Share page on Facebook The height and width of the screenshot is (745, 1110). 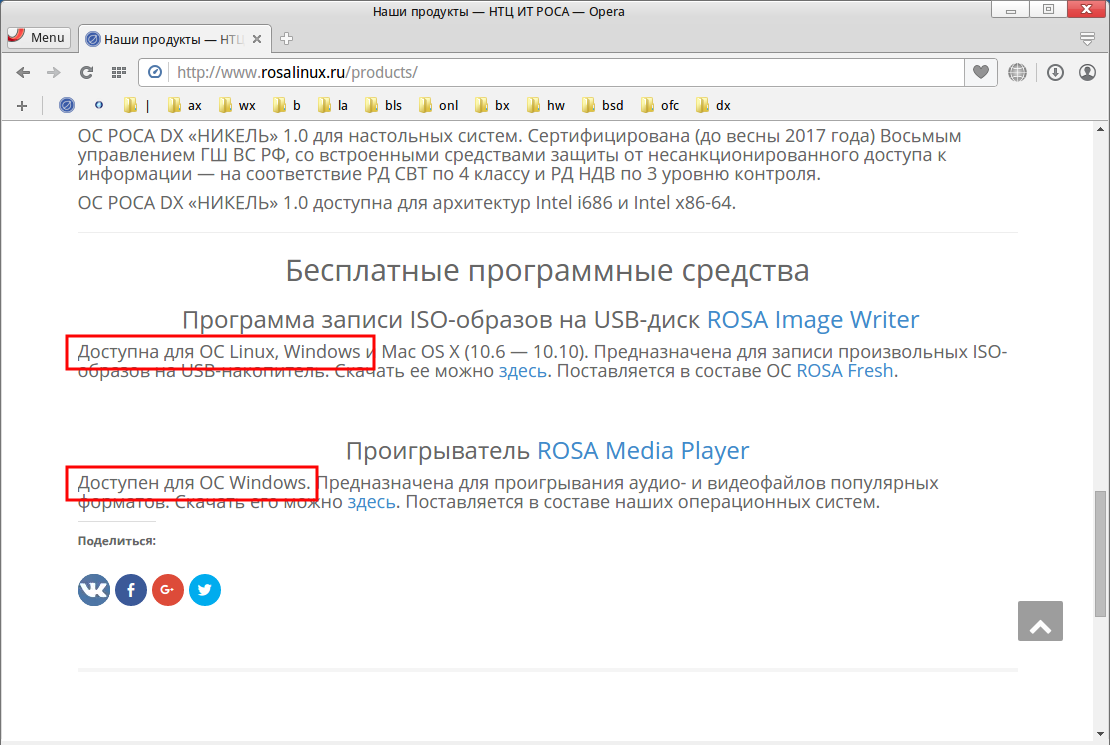[131, 590]
